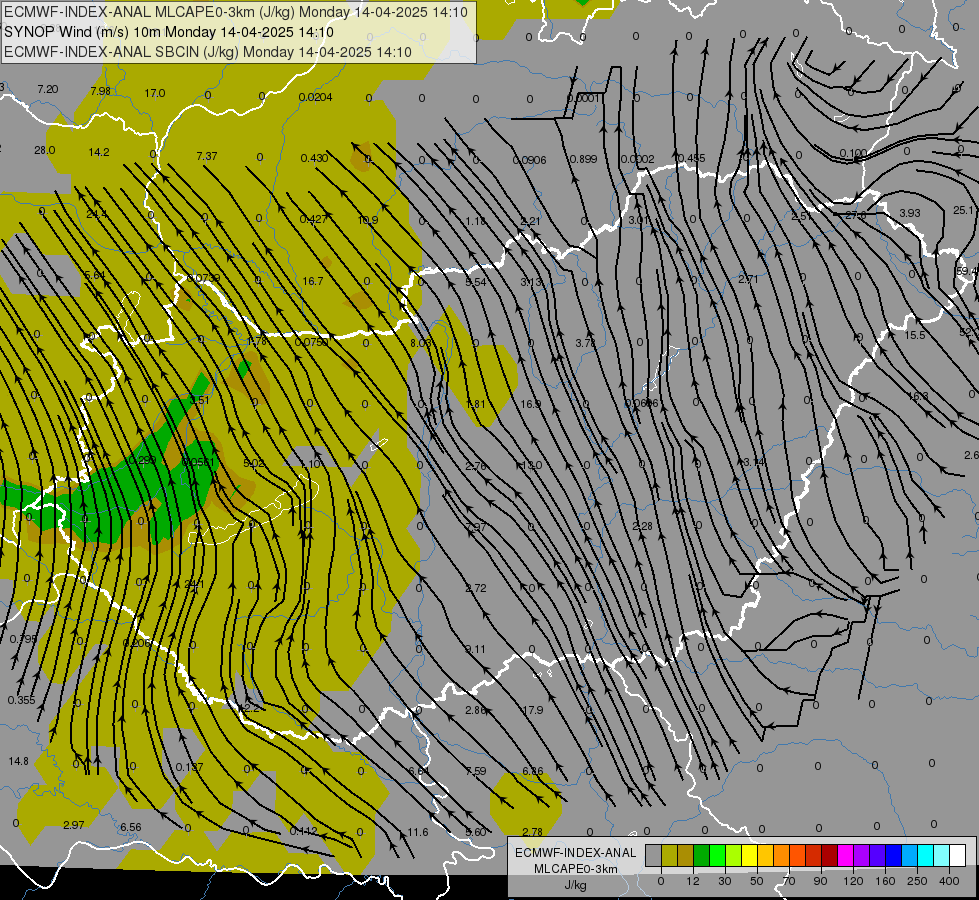Click the map value '5.54'
The image size is (979, 900).
pos(476,282)
